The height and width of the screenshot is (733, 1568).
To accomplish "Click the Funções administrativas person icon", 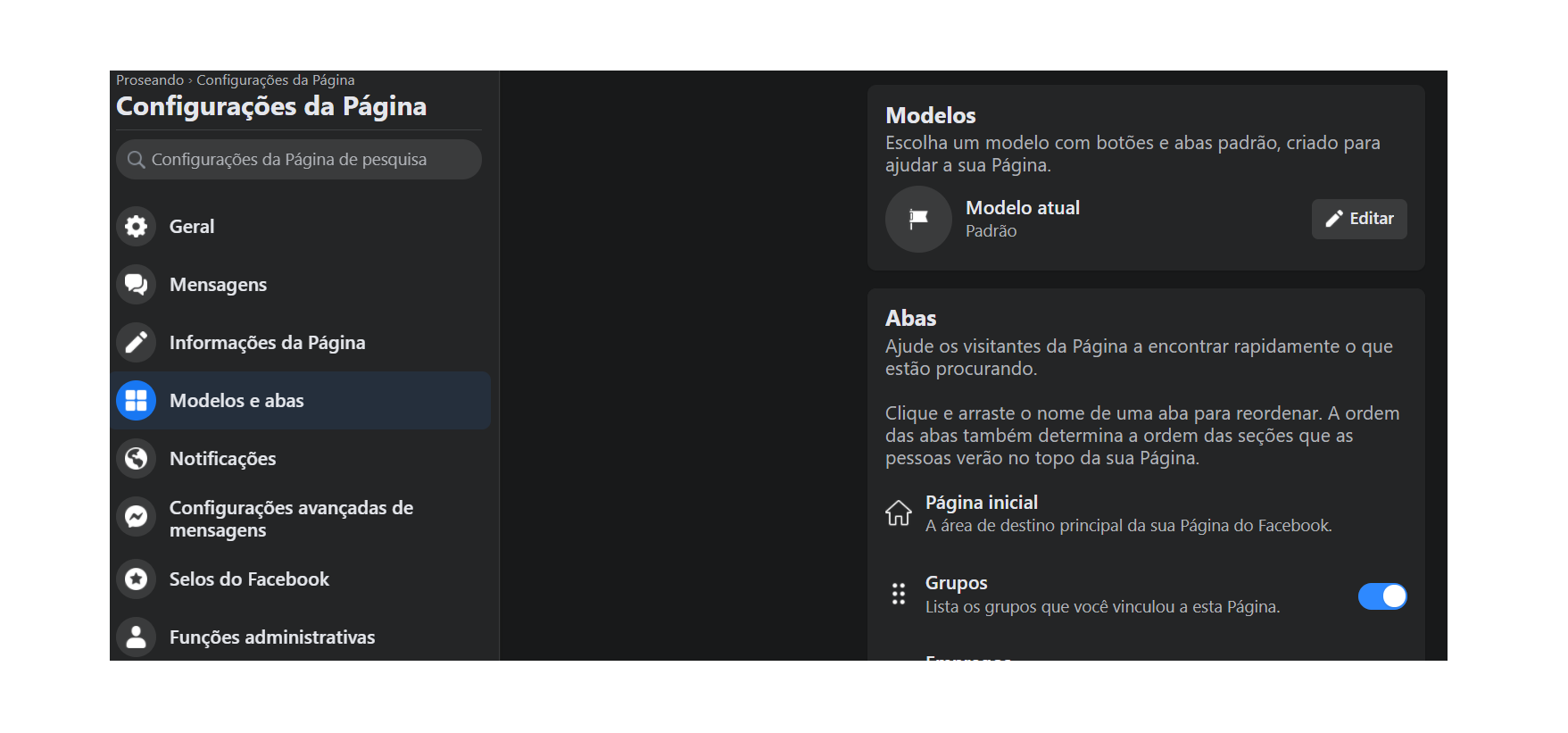I will (x=136, y=637).
